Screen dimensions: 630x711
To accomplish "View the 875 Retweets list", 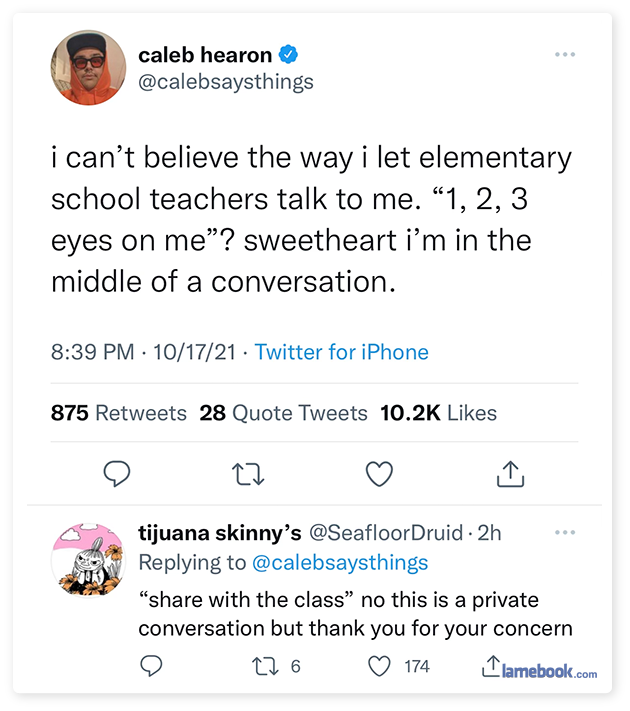I will [x=119, y=412].
